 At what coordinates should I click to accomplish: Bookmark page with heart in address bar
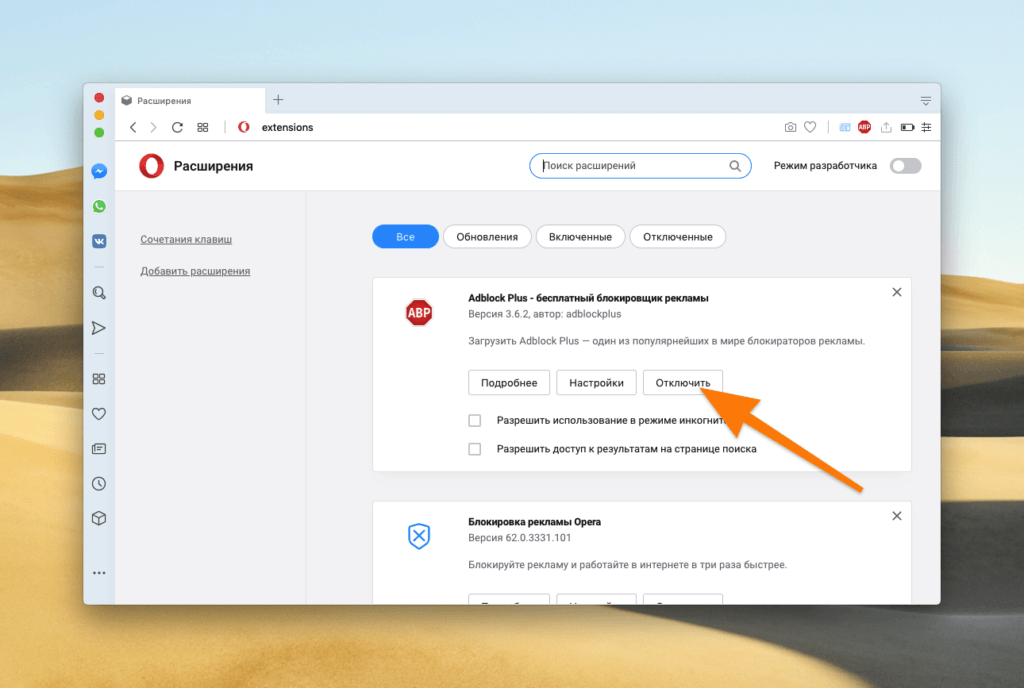pyautogui.click(x=810, y=127)
